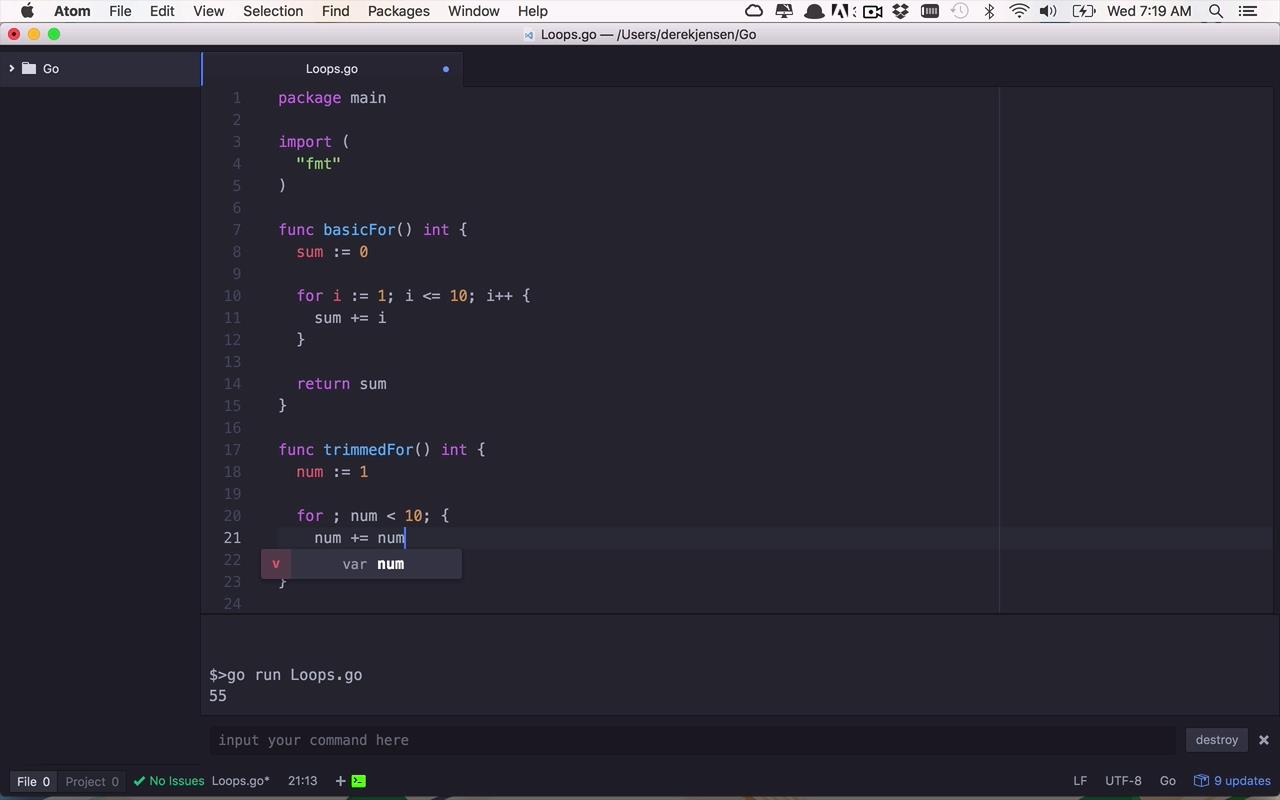1280x800 pixels.
Task: Open the Selection menu
Action: tap(273, 11)
